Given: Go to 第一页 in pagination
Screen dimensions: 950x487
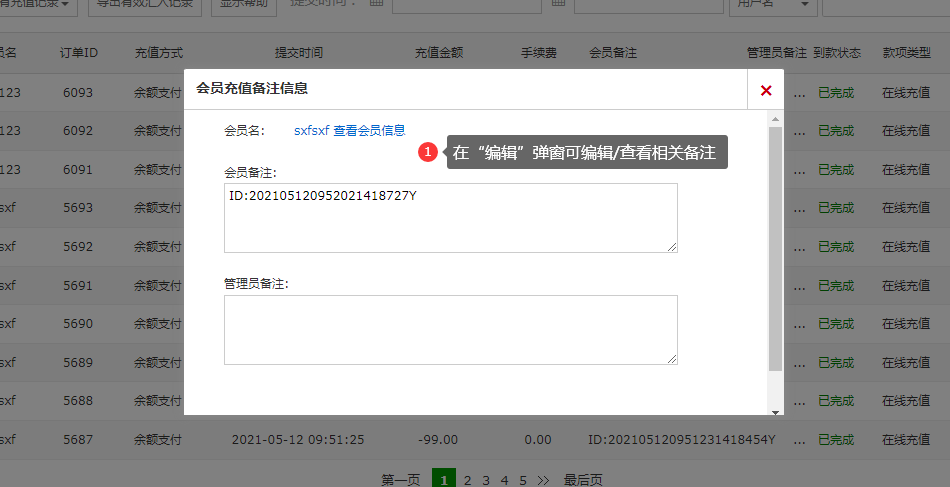Looking at the screenshot, I should [401, 480].
